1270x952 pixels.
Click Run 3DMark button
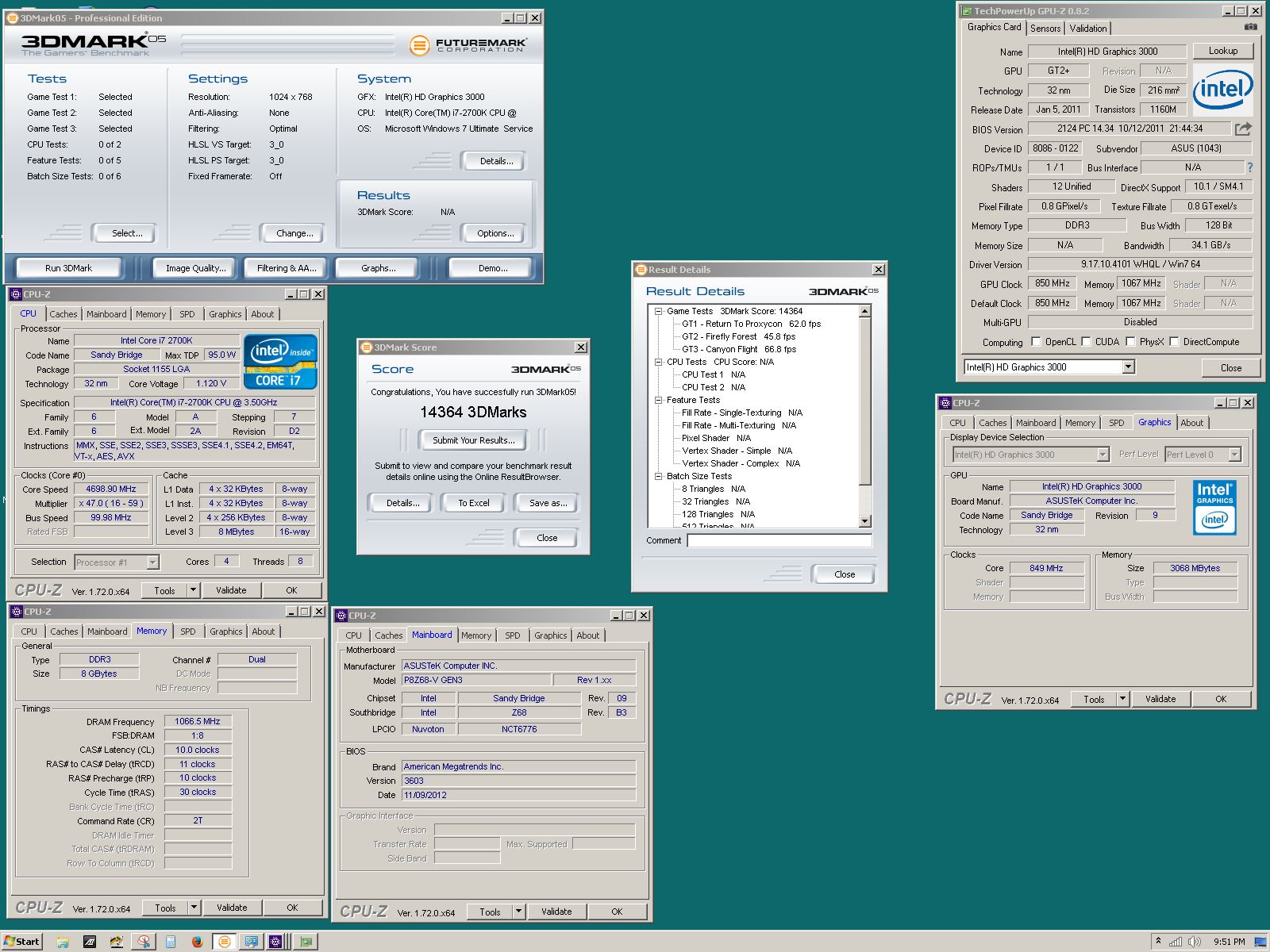click(68, 268)
